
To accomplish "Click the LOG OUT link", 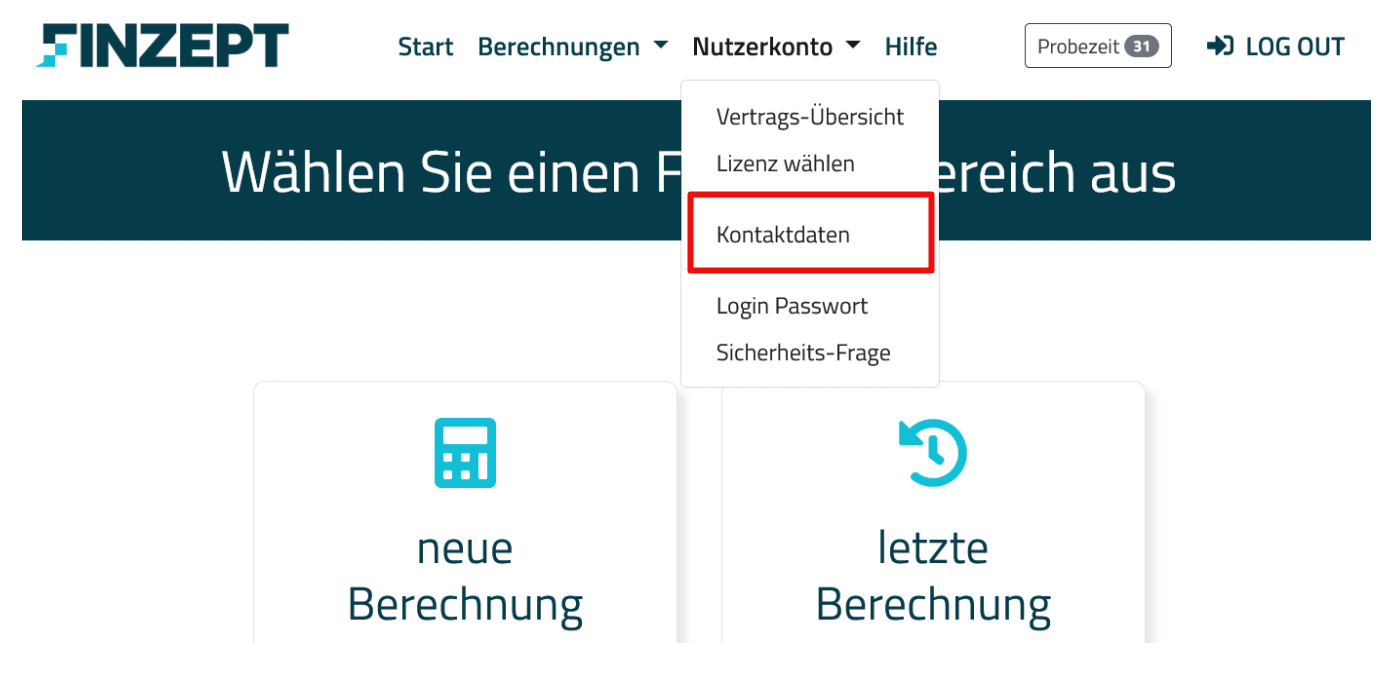I will point(1275,46).
